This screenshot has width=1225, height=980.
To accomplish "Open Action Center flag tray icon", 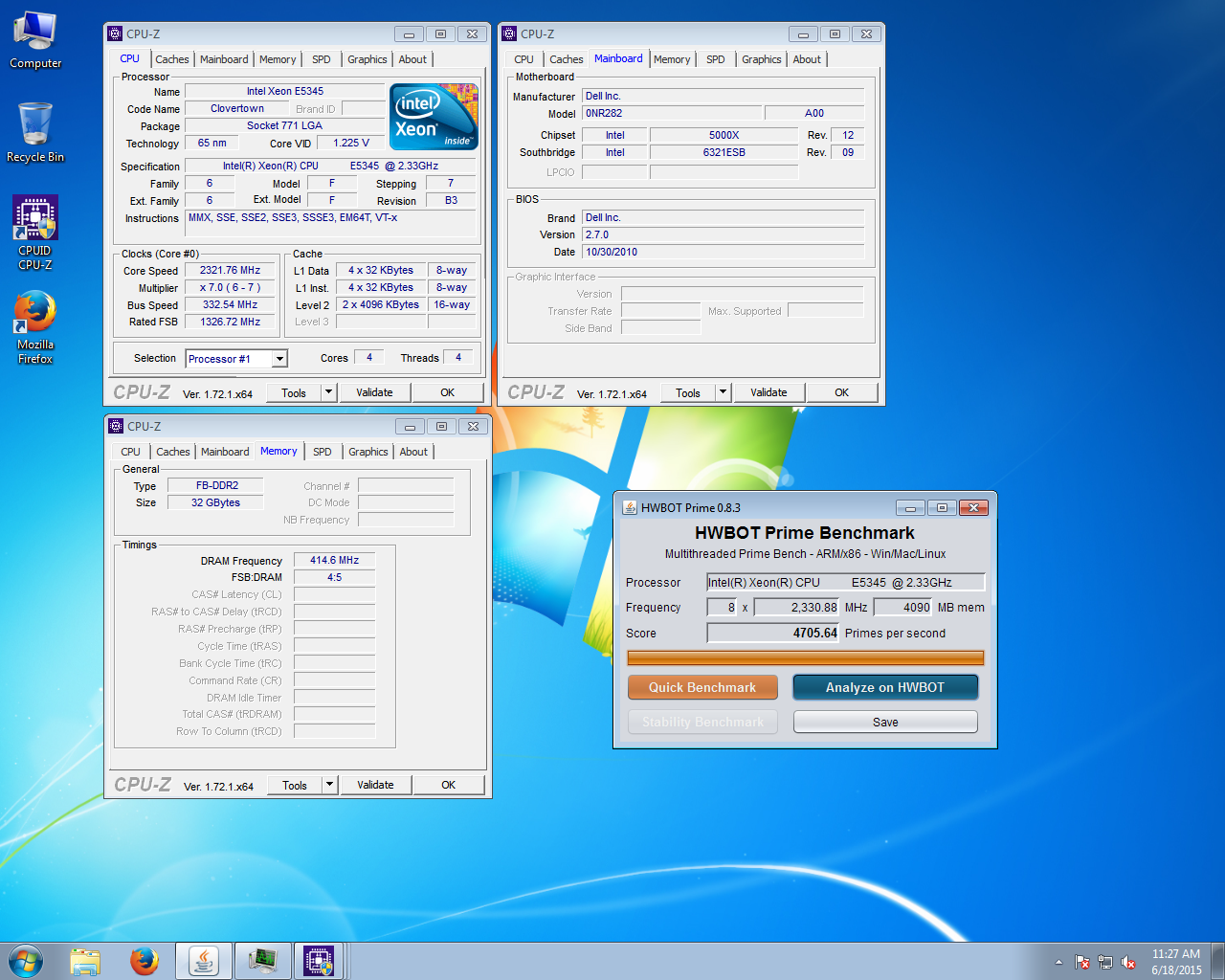I will [x=1082, y=962].
